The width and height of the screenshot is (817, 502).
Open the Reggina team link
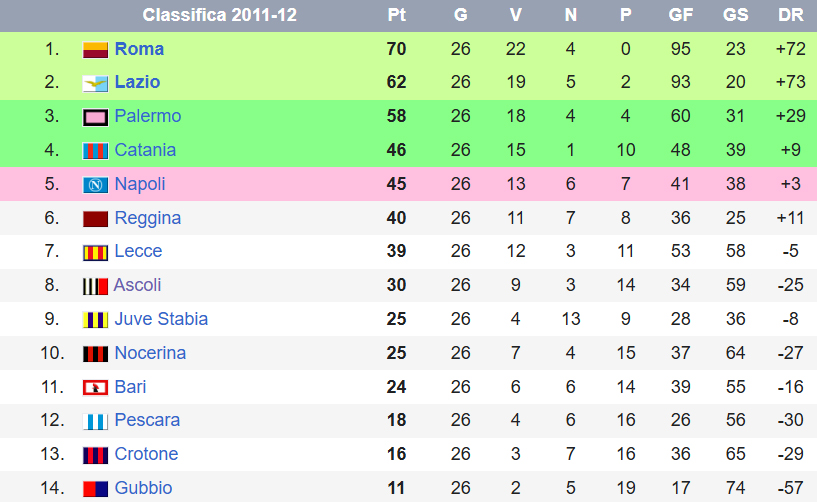(x=147, y=218)
